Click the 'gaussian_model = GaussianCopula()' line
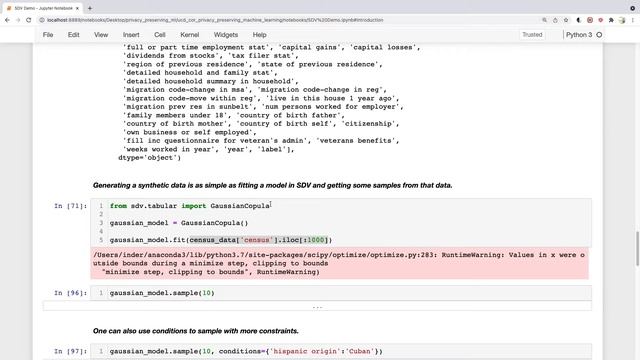The height and width of the screenshot is (360, 640). click(x=179, y=223)
